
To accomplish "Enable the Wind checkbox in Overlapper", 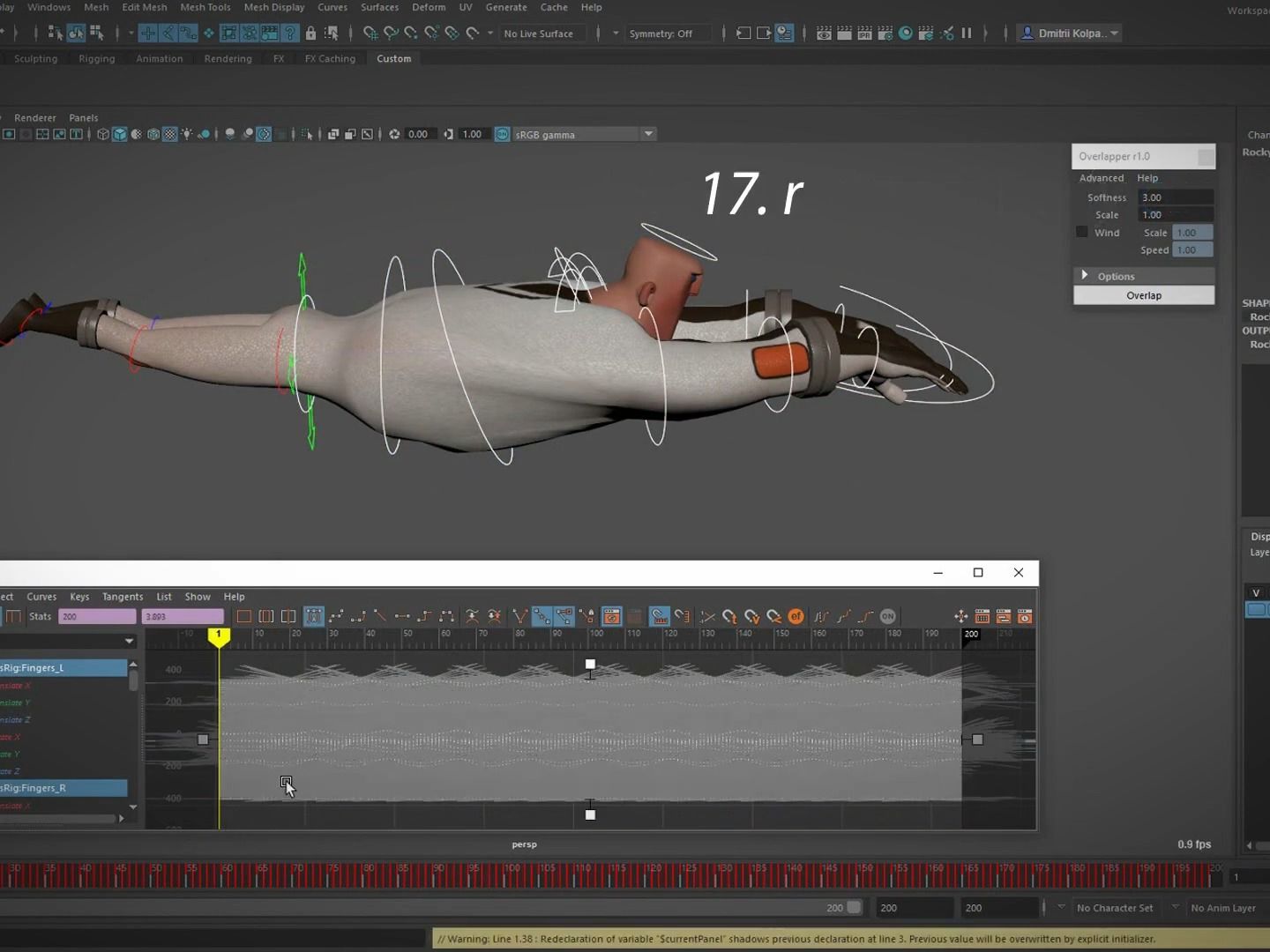I will [x=1081, y=232].
